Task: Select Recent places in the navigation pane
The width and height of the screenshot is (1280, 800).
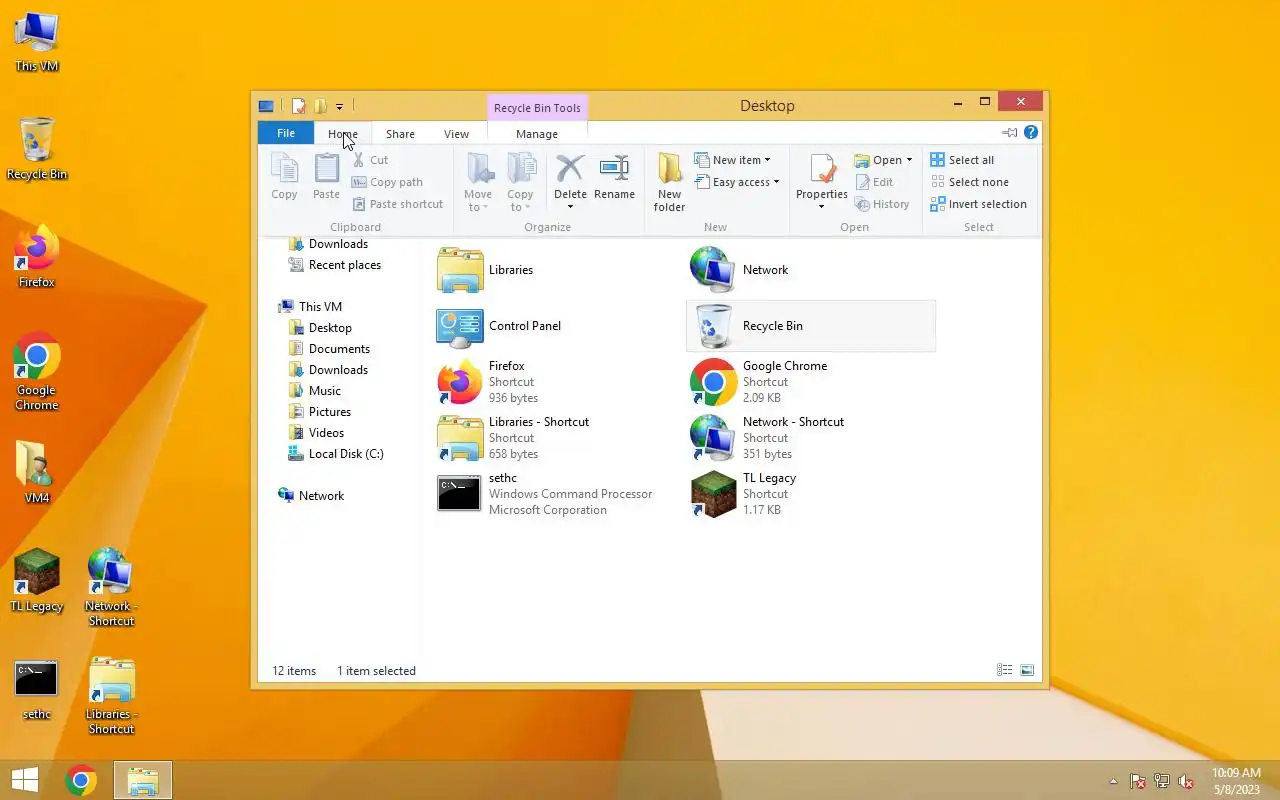Action: pyautogui.click(x=334, y=265)
